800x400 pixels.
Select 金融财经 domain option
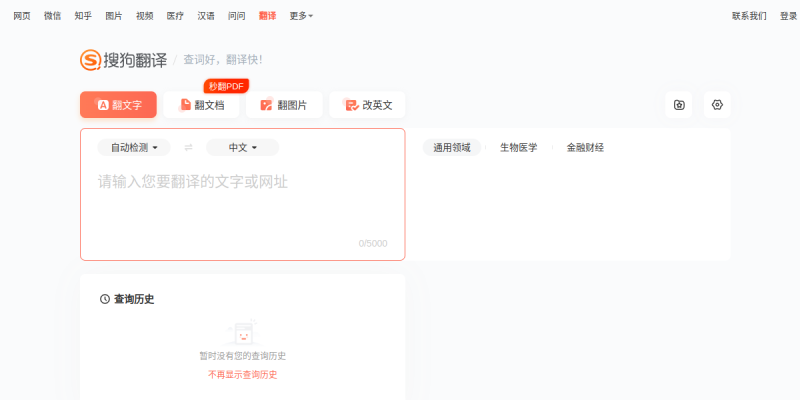pyautogui.click(x=585, y=147)
